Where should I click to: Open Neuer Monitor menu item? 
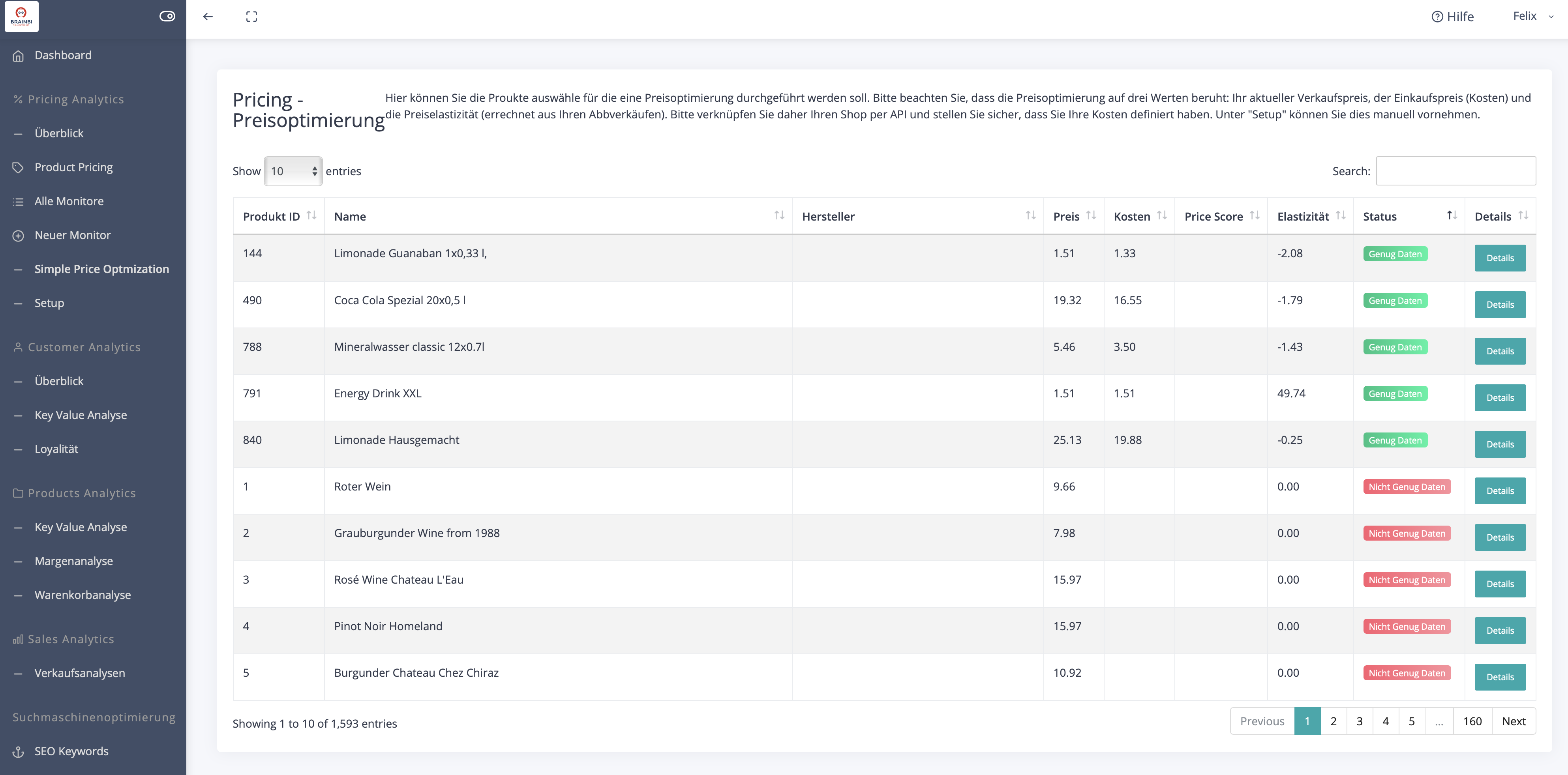[72, 235]
